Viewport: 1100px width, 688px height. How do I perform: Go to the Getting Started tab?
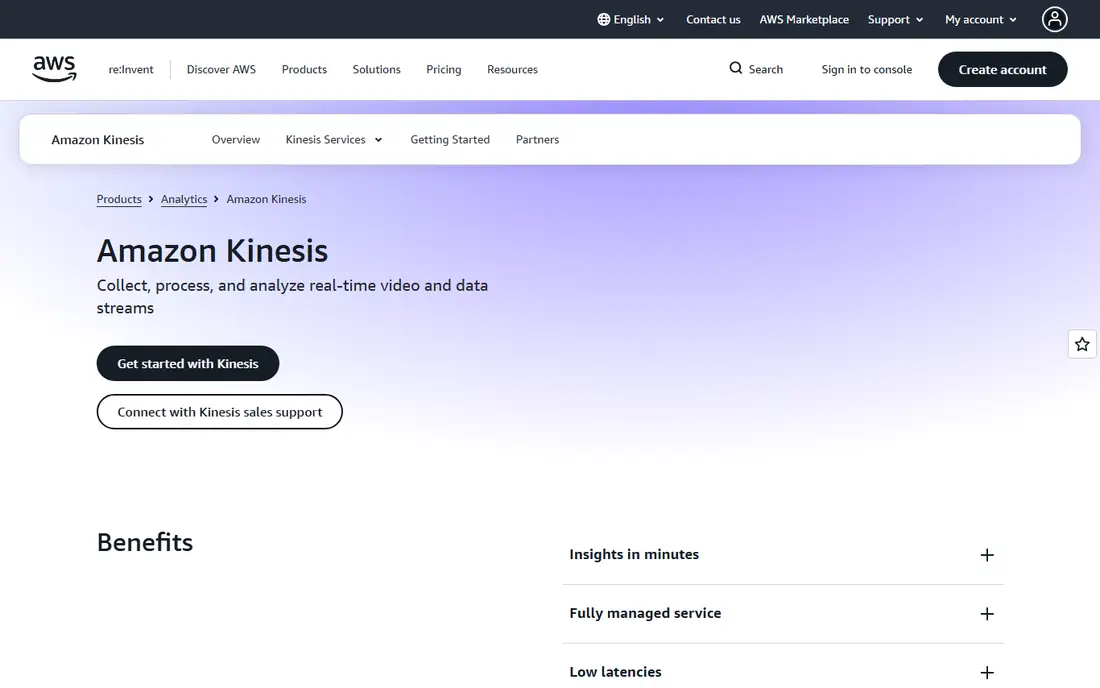pos(450,140)
